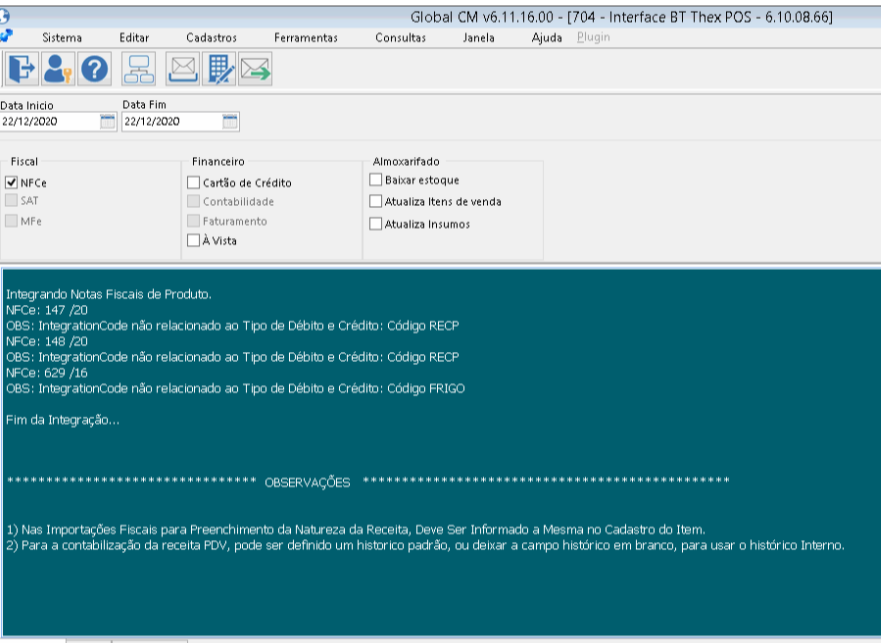The height and width of the screenshot is (643, 881).
Task: Click the exit door toolbar icon
Action: [x=22, y=69]
